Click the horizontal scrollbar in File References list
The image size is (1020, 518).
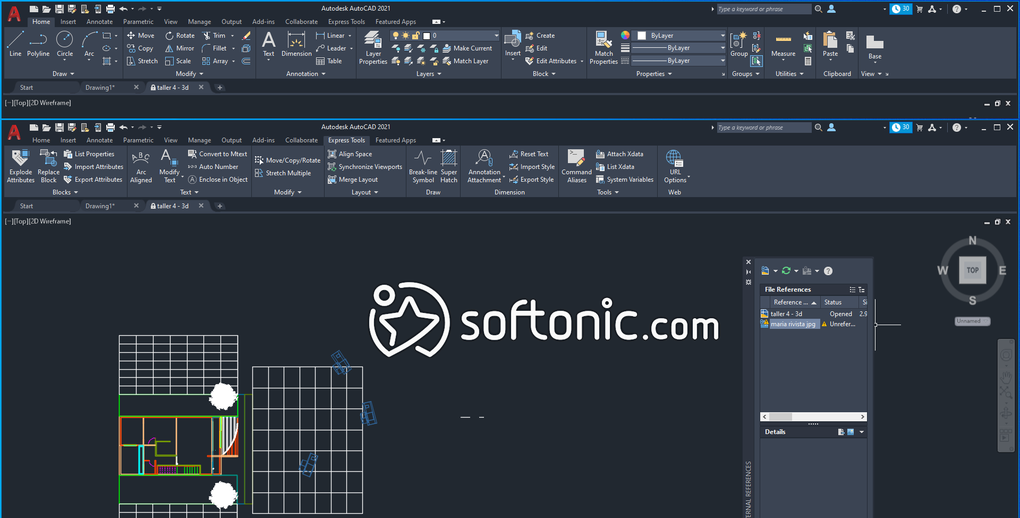[x=813, y=416]
